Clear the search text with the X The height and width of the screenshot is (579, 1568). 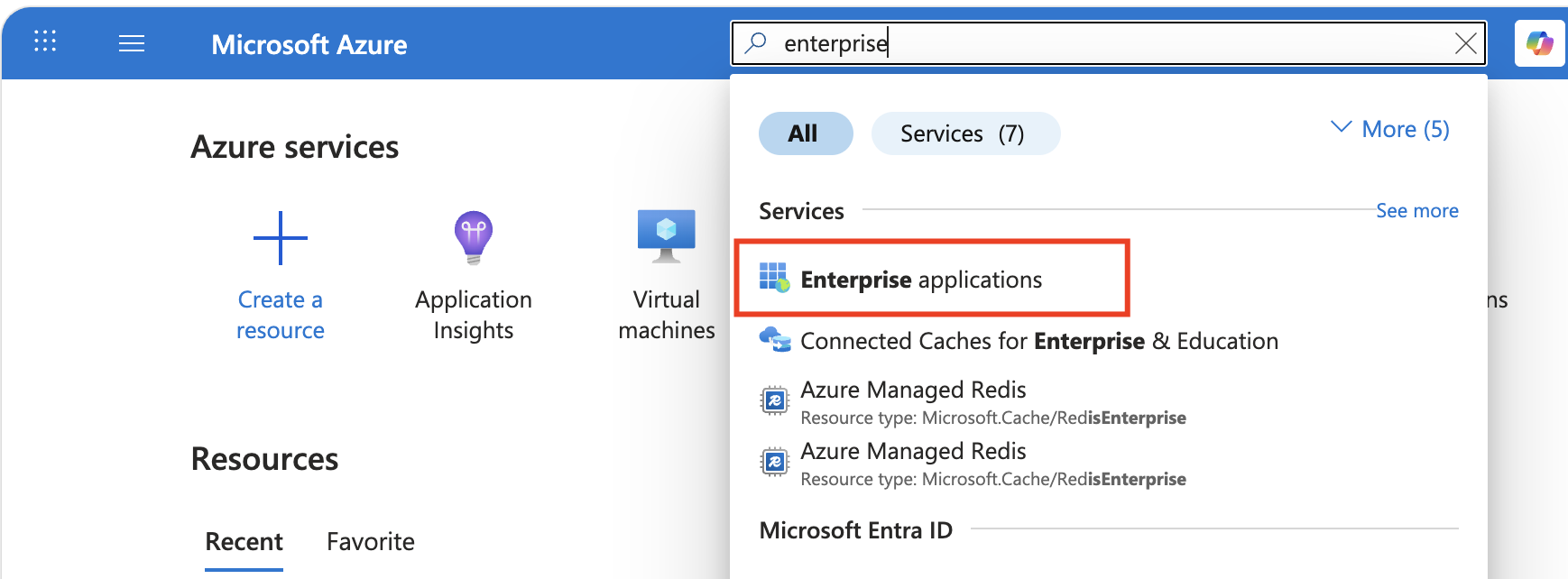point(1465,43)
